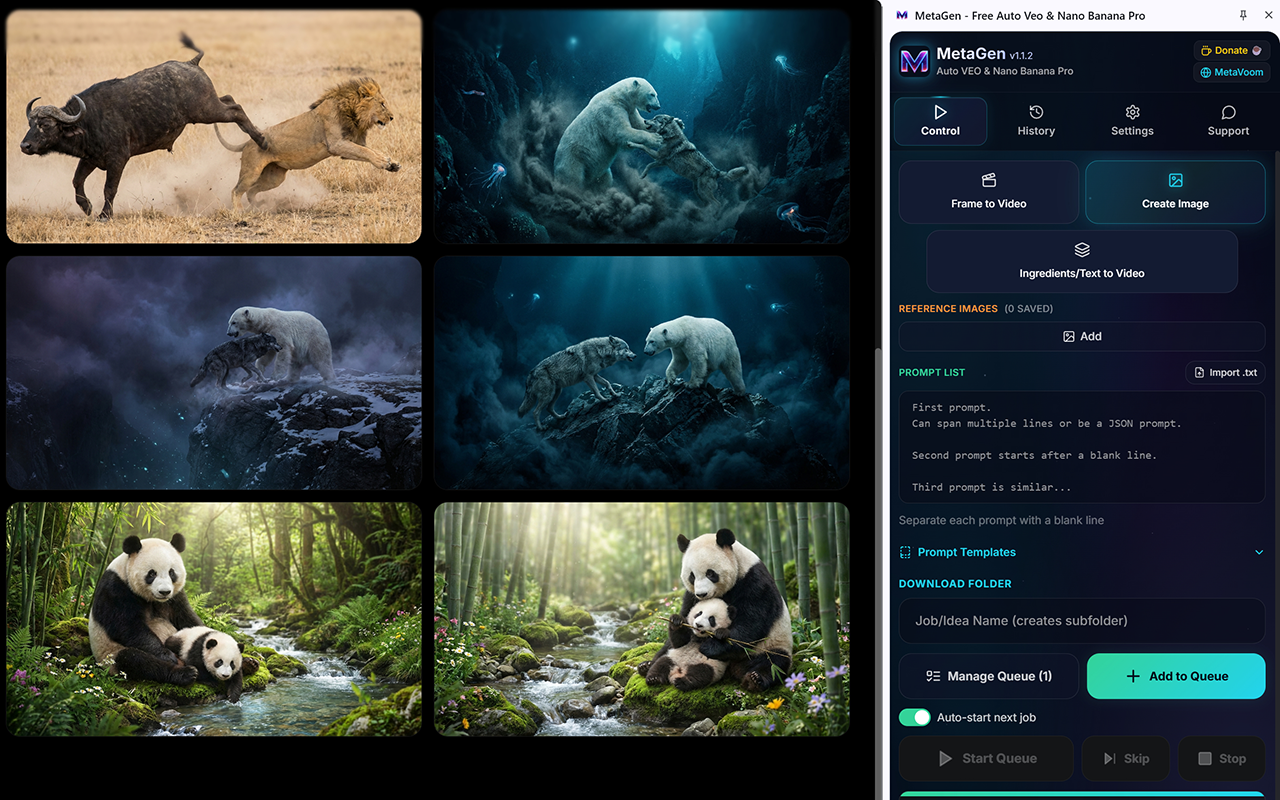Click the Prompt Templates chevron arrow

tap(1259, 552)
